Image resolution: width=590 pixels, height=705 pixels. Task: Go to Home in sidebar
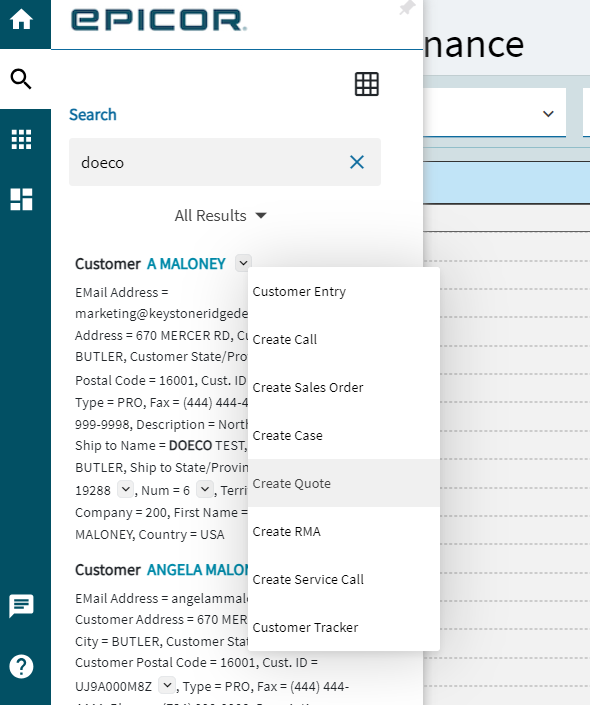coord(21,20)
